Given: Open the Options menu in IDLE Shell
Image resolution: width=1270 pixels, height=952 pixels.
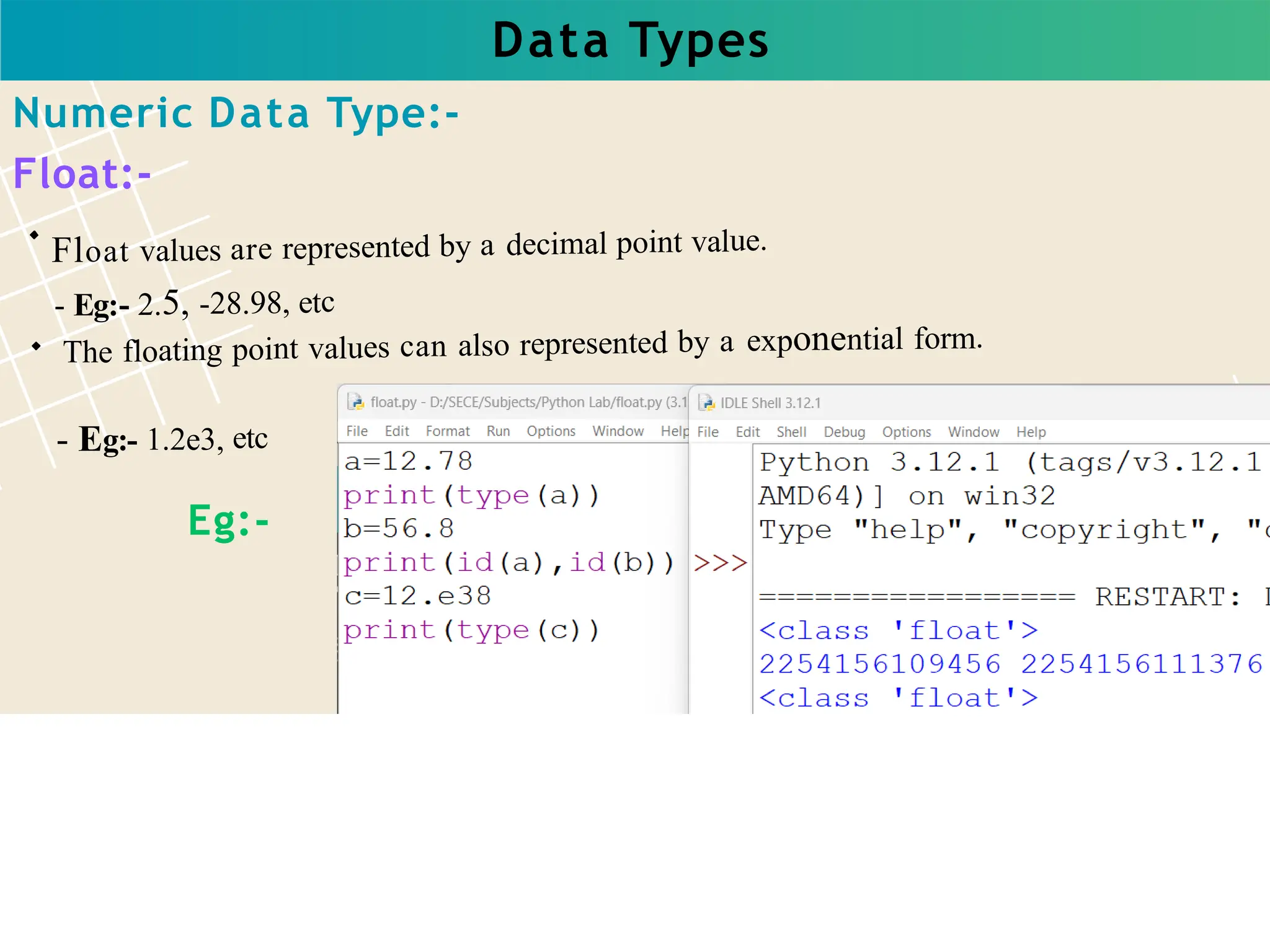Looking at the screenshot, I should [x=906, y=432].
